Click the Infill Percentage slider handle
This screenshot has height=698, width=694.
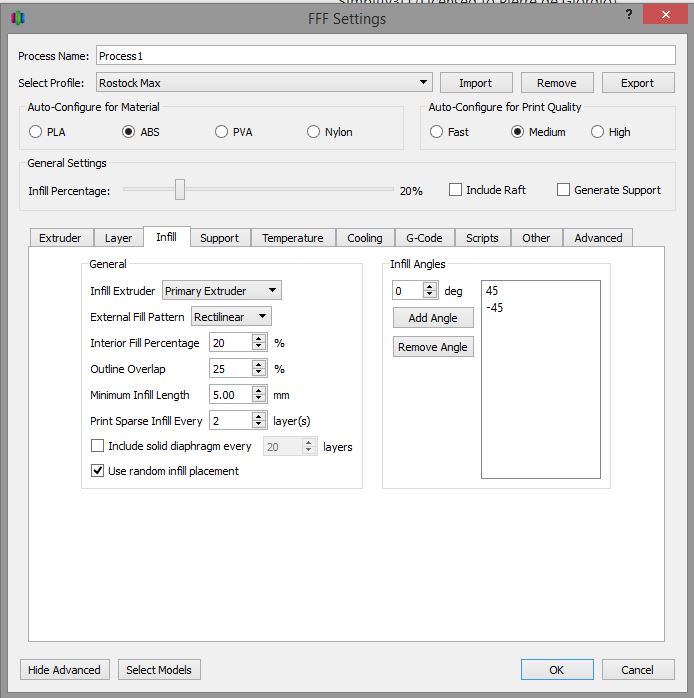tap(180, 190)
